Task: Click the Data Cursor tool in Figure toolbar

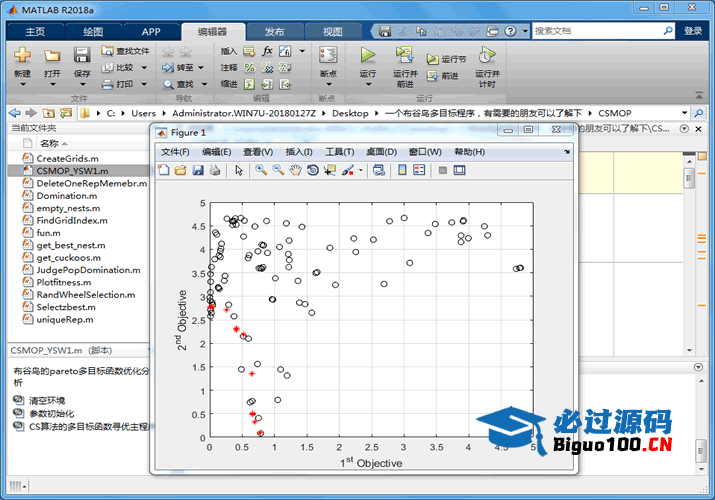Action: pyautogui.click(x=329, y=171)
